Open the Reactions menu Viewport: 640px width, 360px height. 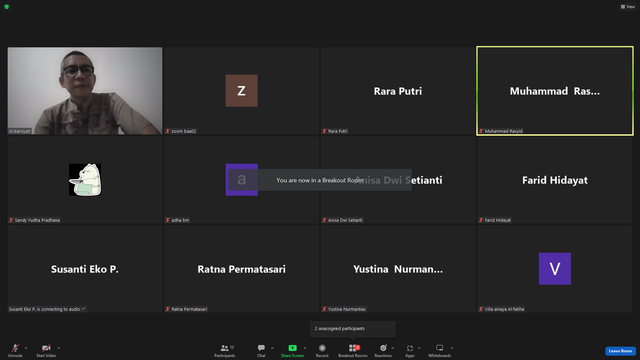(383, 350)
